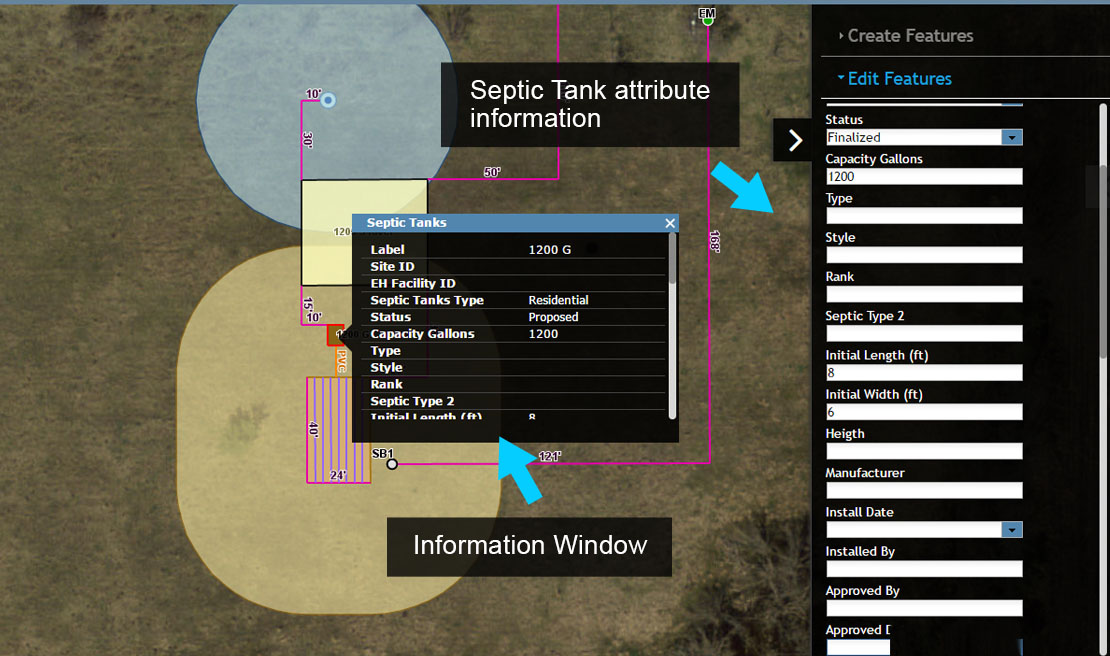The width and height of the screenshot is (1110, 656).
Task: Click the Installed By input field
Action: click(x=923, y=569)
